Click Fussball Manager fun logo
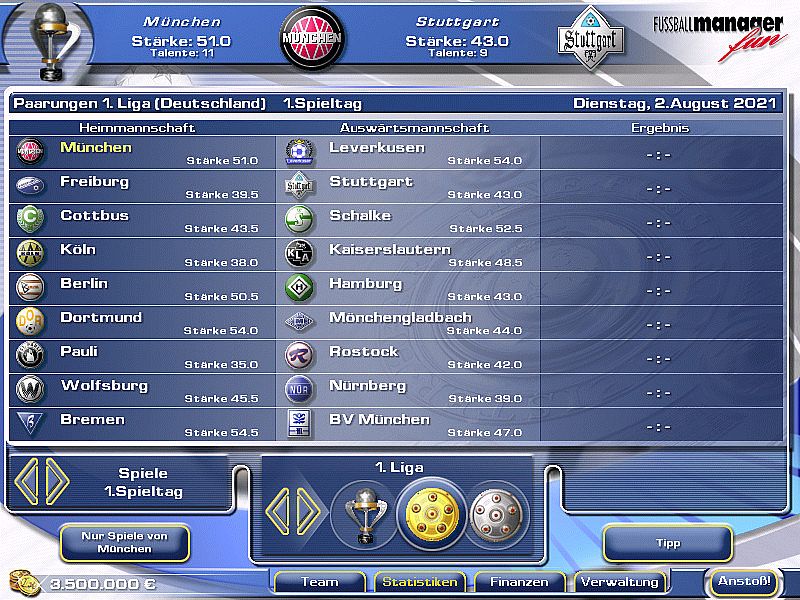 (x=718, y=37)
